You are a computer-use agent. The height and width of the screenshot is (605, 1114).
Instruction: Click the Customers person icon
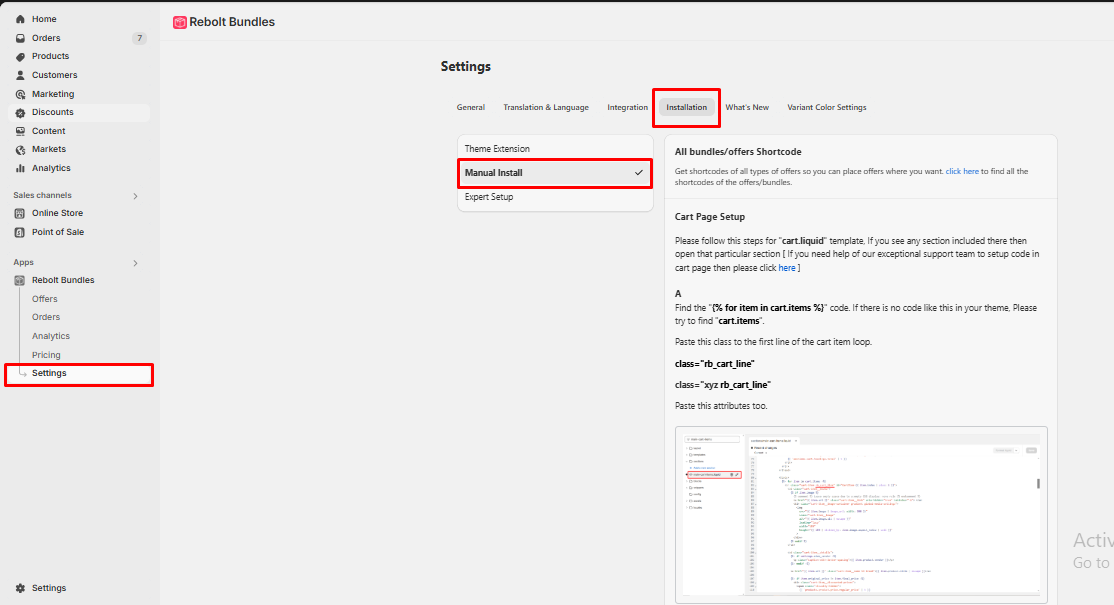click(20, 75)
